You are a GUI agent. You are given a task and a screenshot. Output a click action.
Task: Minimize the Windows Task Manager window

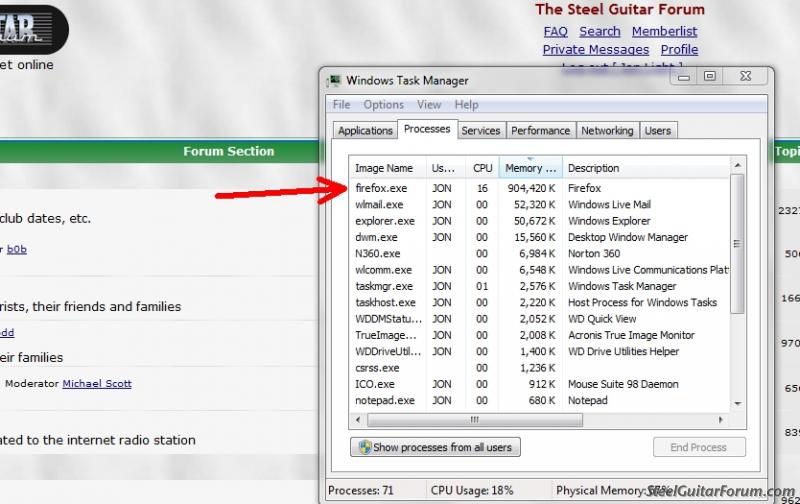tap(684, 77)
